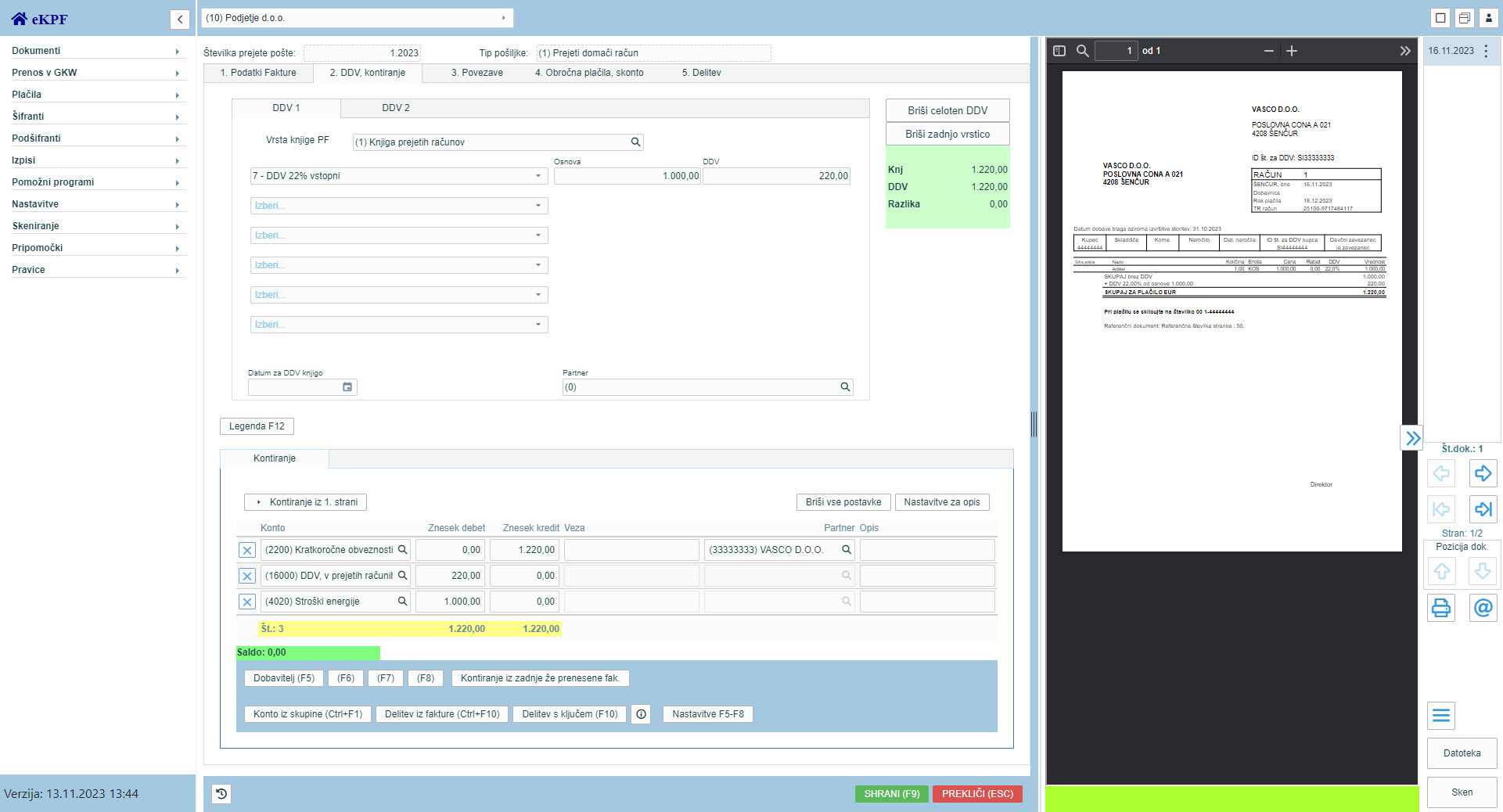Open the 7 - DDV 22% vstopni dropdown

coord(397,176)
